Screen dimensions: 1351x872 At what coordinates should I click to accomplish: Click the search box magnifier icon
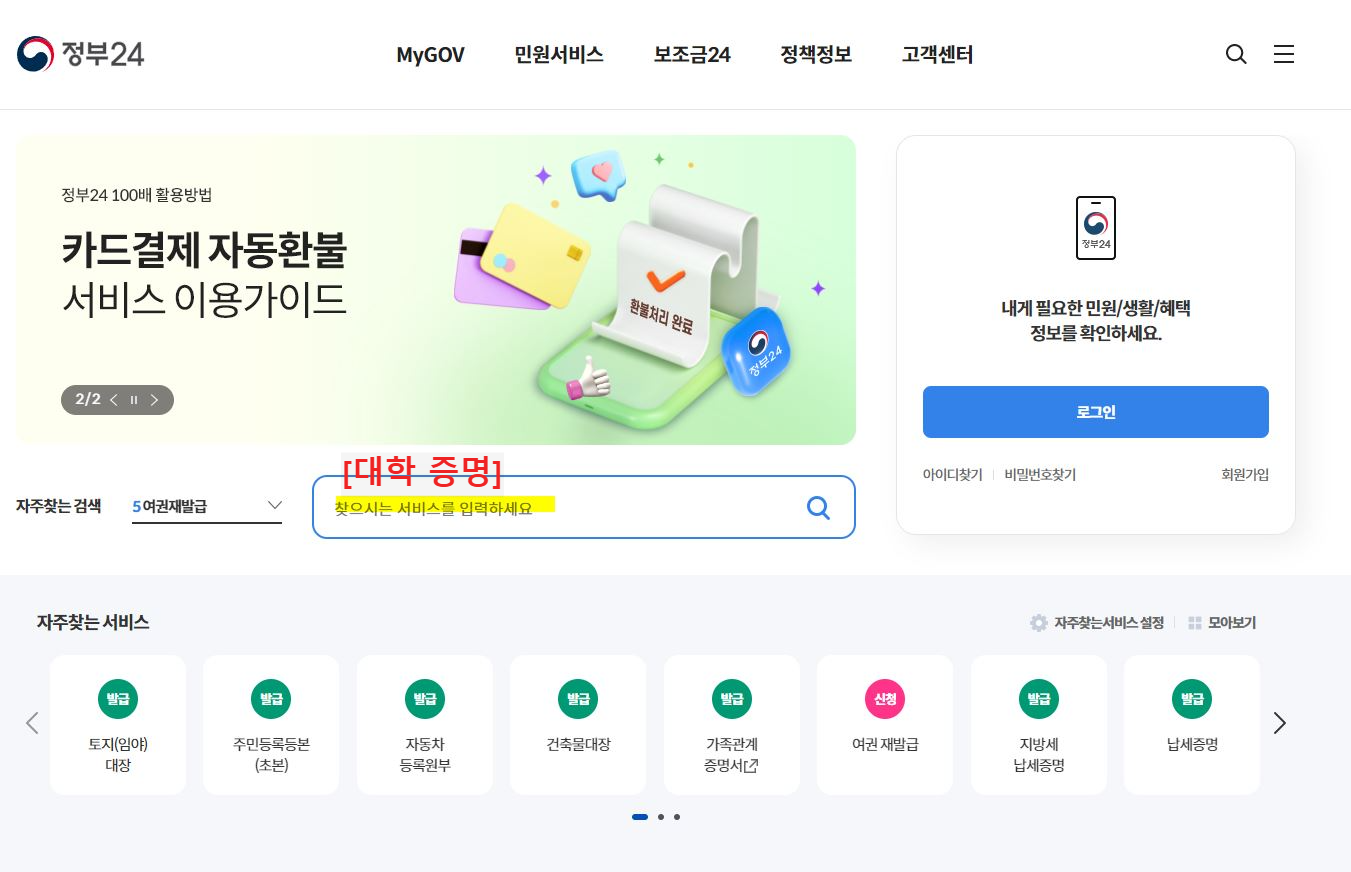[818, 508]
